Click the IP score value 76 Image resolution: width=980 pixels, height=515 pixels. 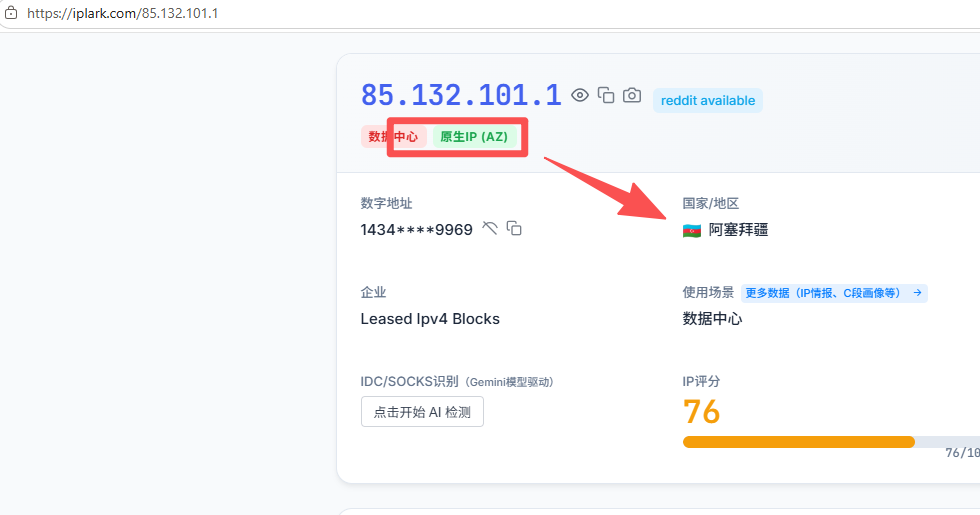point(701,412)
